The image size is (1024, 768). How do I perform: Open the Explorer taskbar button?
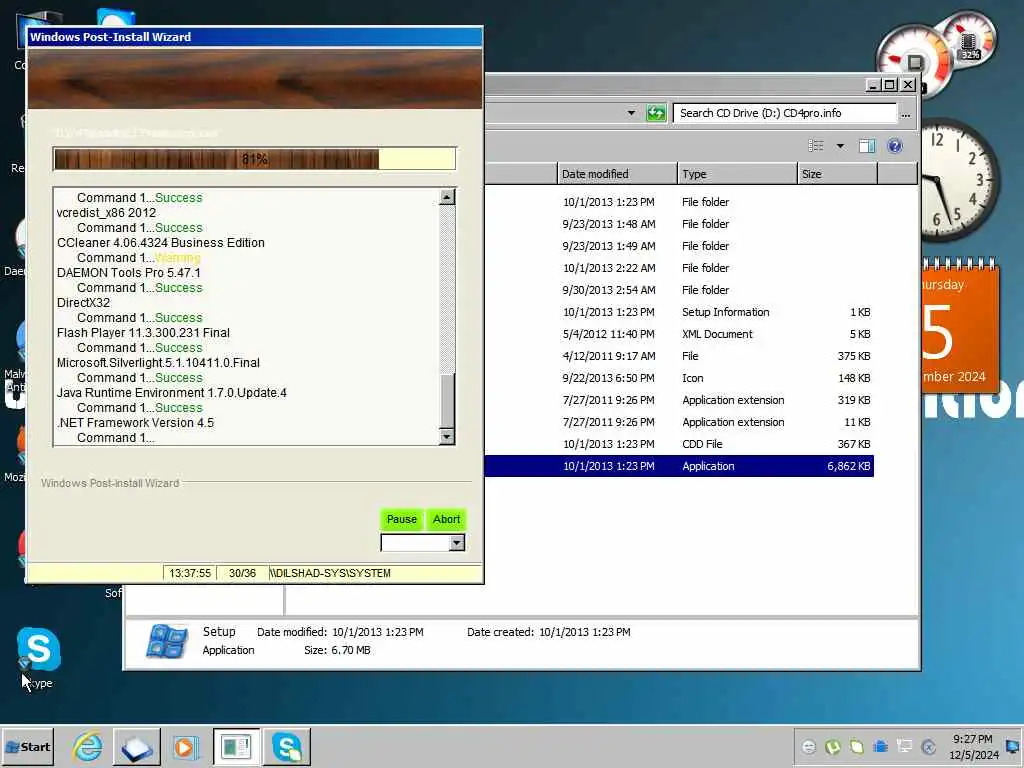tap(137, 747)
